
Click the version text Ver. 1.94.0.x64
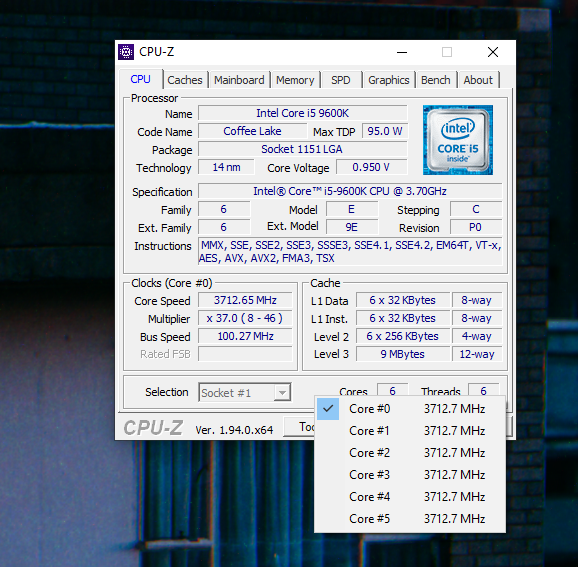pyautogui.click(x=234, y=430)
